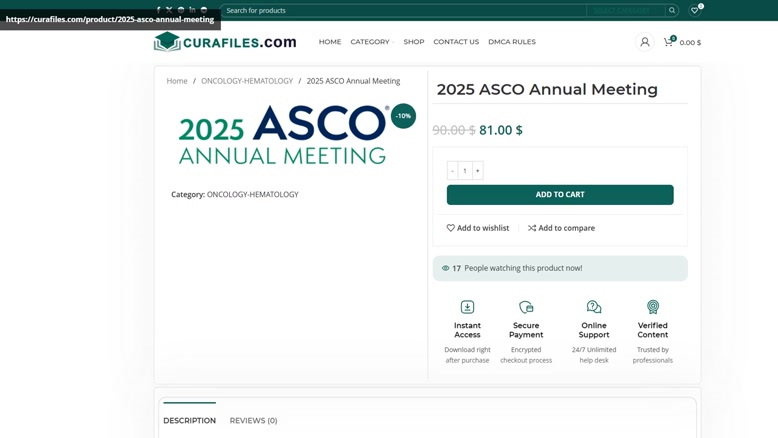Click 'Download right after purchase' text
The height and width of the screenshot is (438, 778).
[x=467, y=355]
